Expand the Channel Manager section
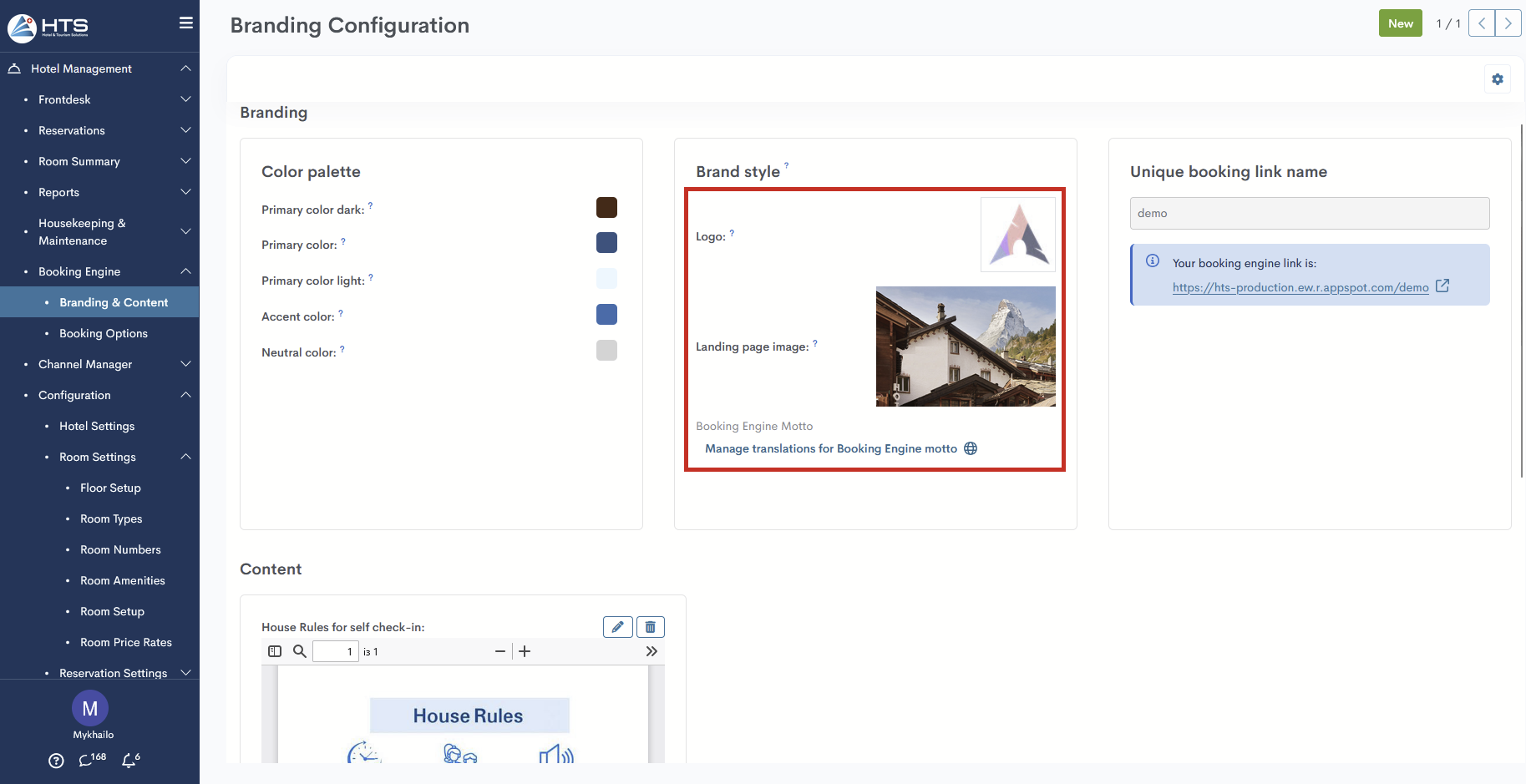This screenshot has height=784, width=1526. 185,364
